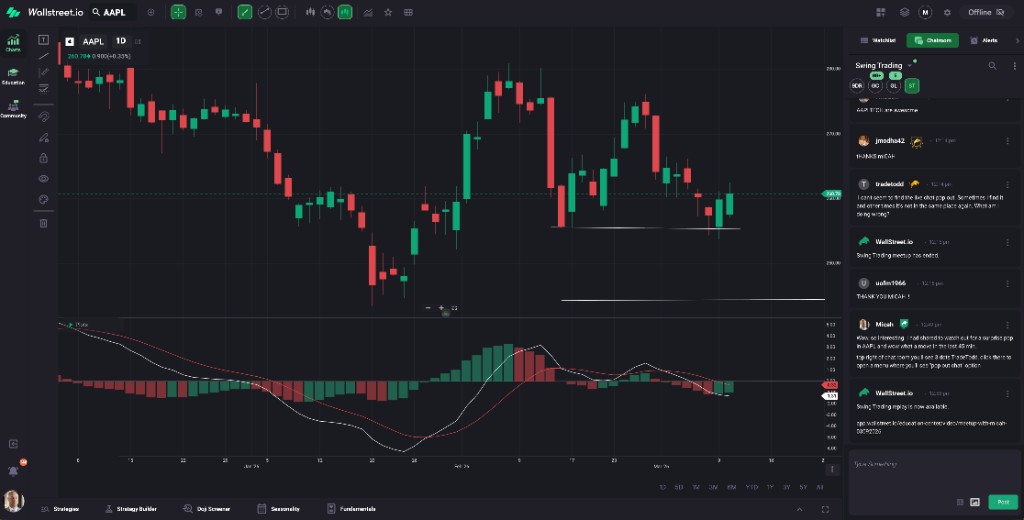Select the line tool in left toolbar
Screen dimensions: 1024x520
[x=44, y=56]
